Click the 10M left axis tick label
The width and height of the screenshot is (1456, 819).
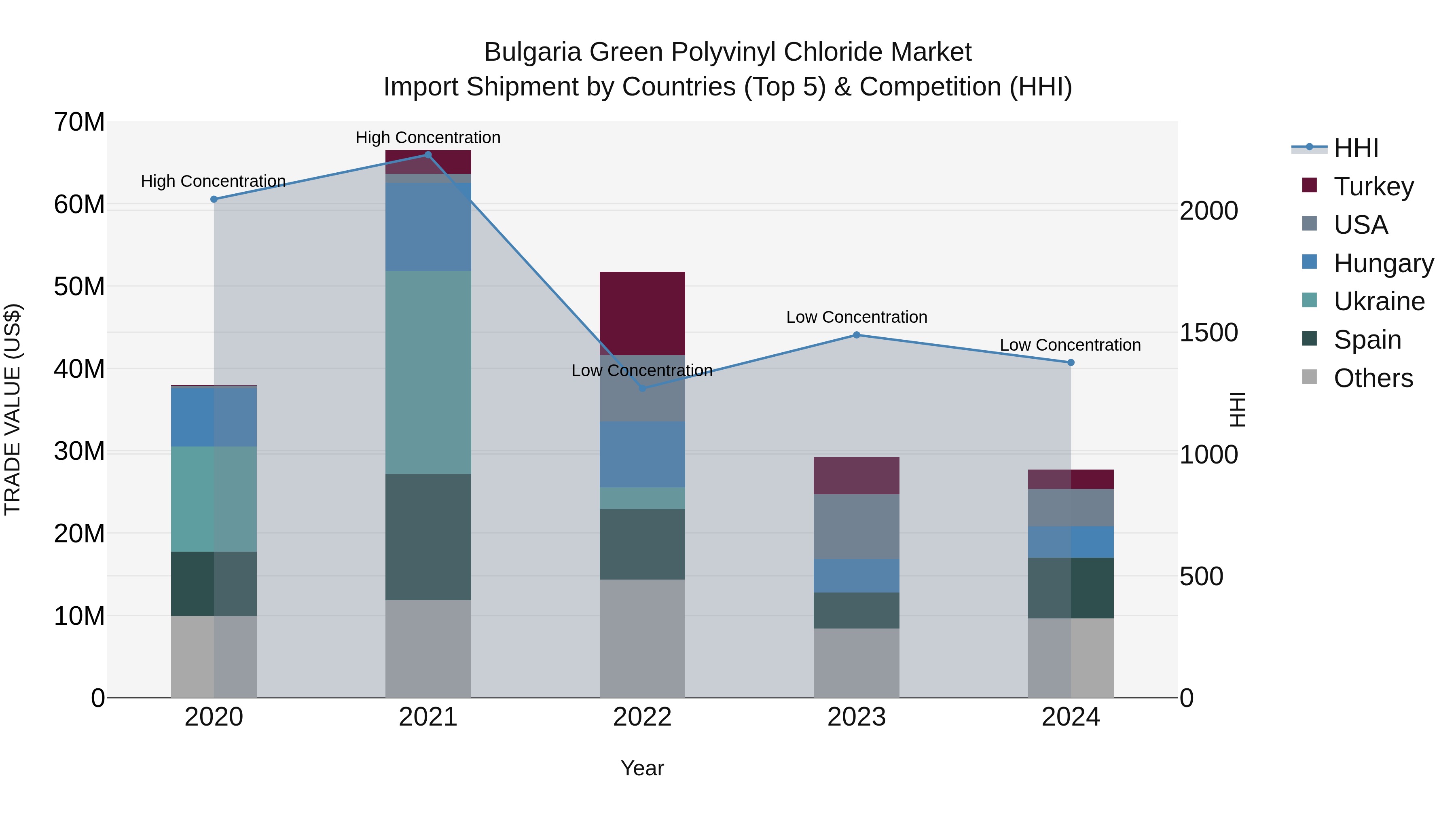79,616
